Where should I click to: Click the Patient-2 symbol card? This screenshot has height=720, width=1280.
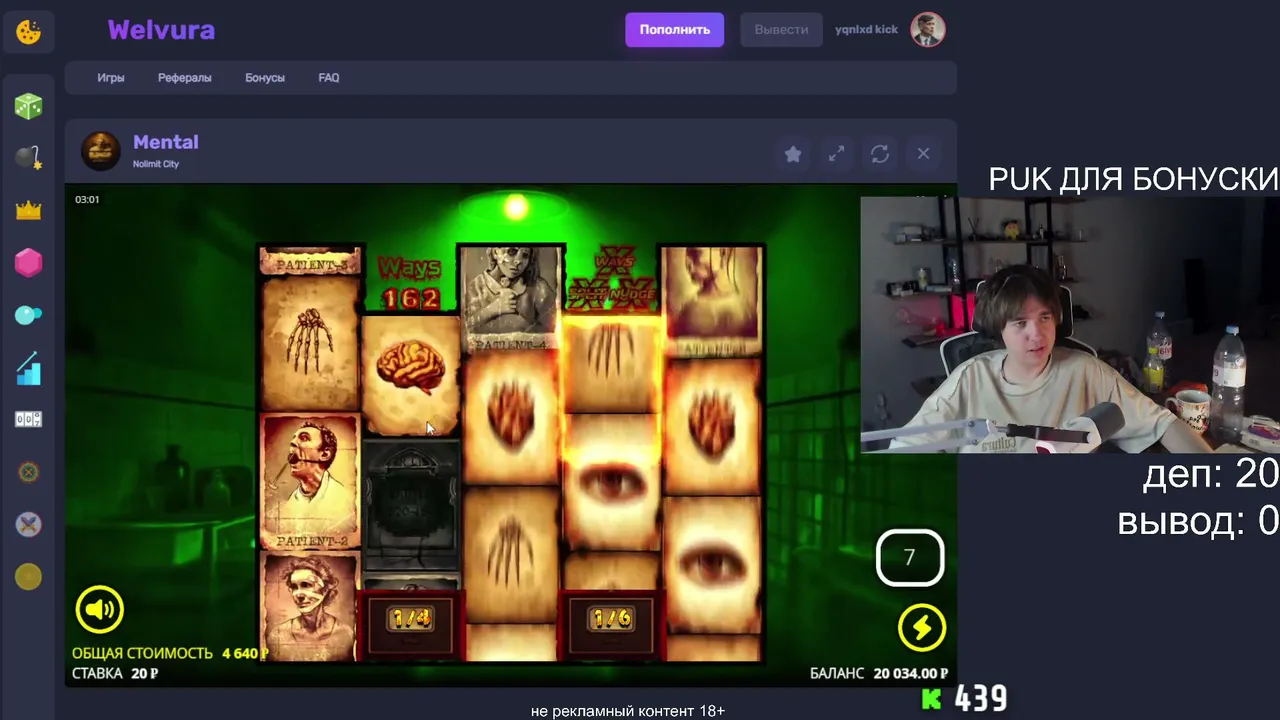click(309, 482)
